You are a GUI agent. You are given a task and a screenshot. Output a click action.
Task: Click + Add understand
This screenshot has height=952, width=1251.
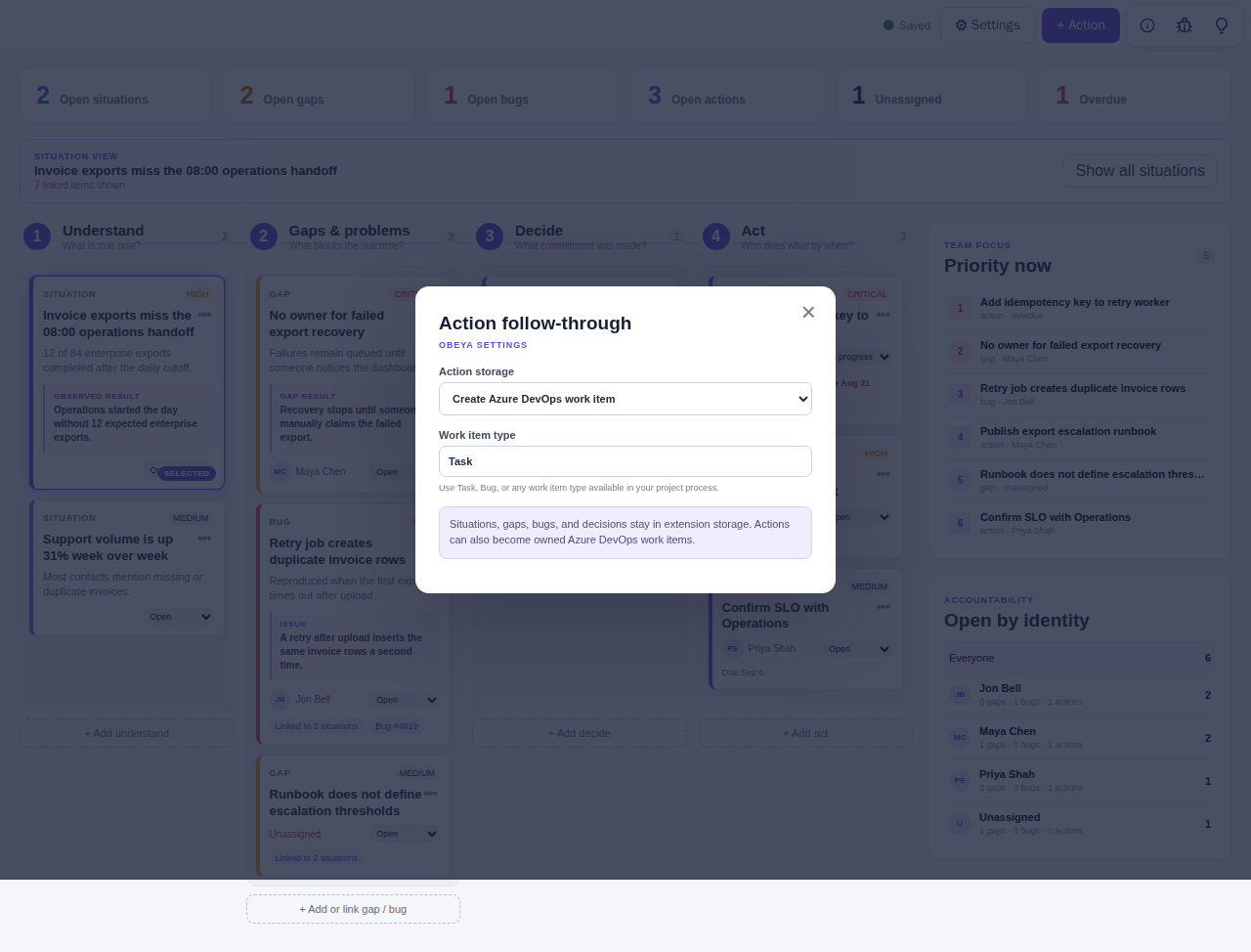[127, 733]
